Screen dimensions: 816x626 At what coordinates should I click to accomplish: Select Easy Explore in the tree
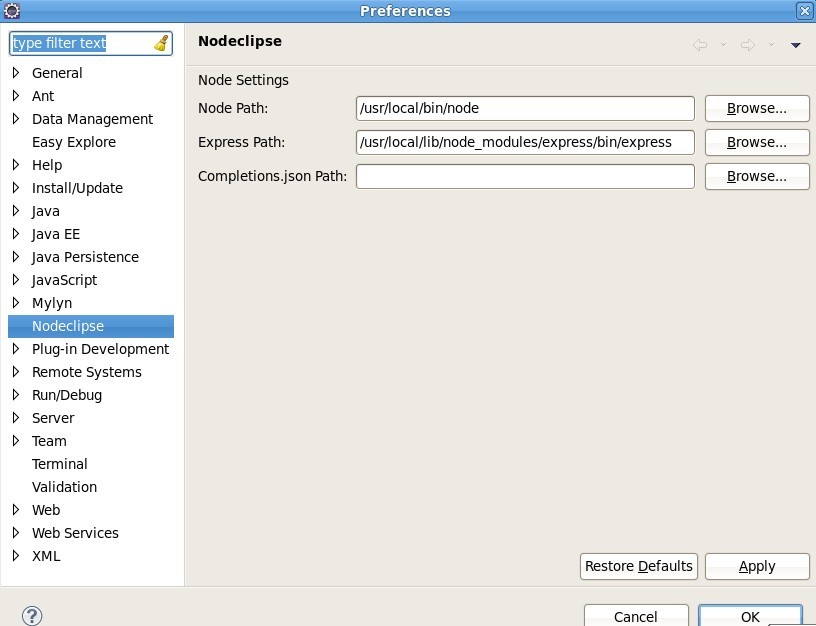(x=73, y=142)
